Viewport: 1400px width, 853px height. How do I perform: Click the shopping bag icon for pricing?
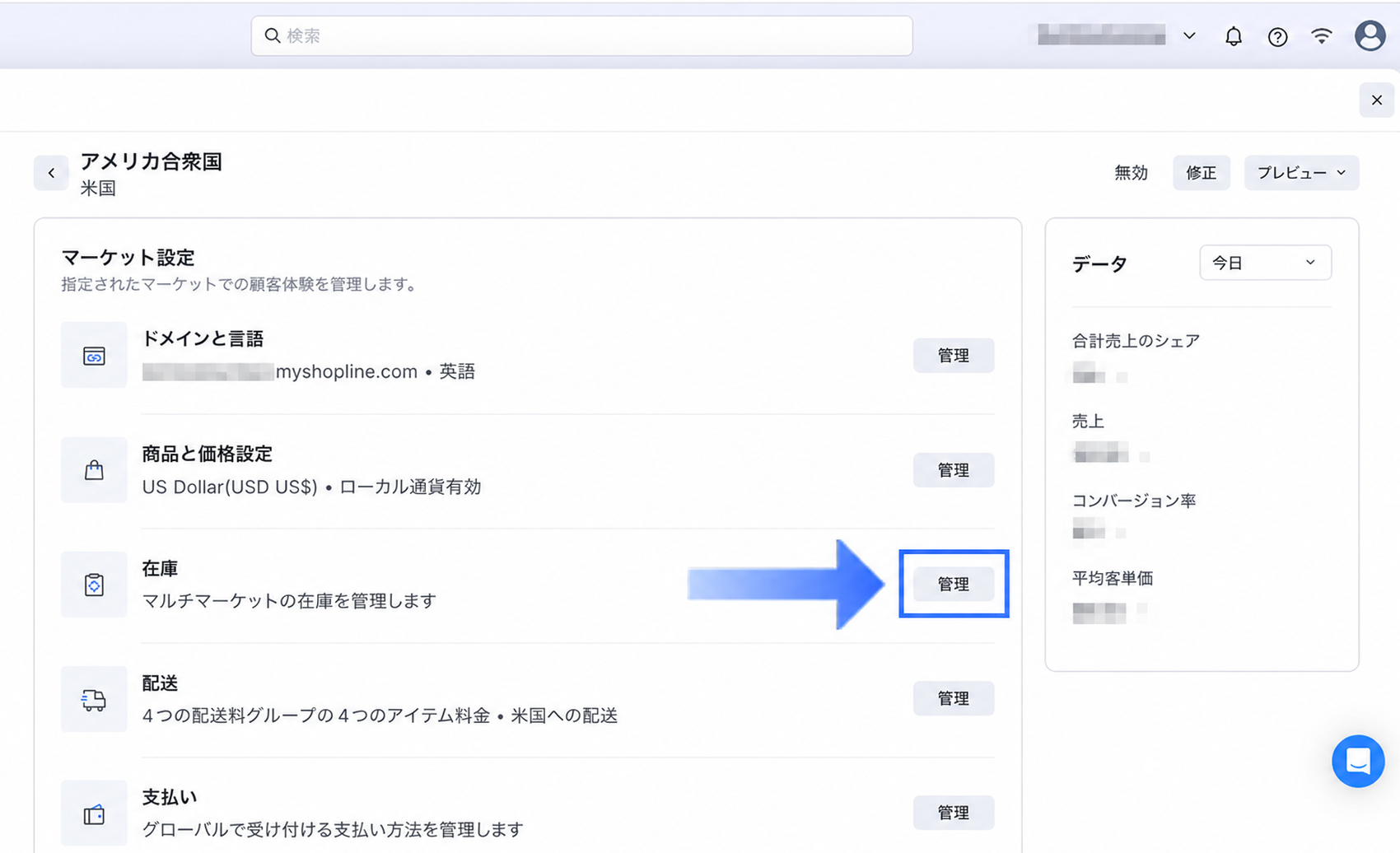tap(94, 469)
